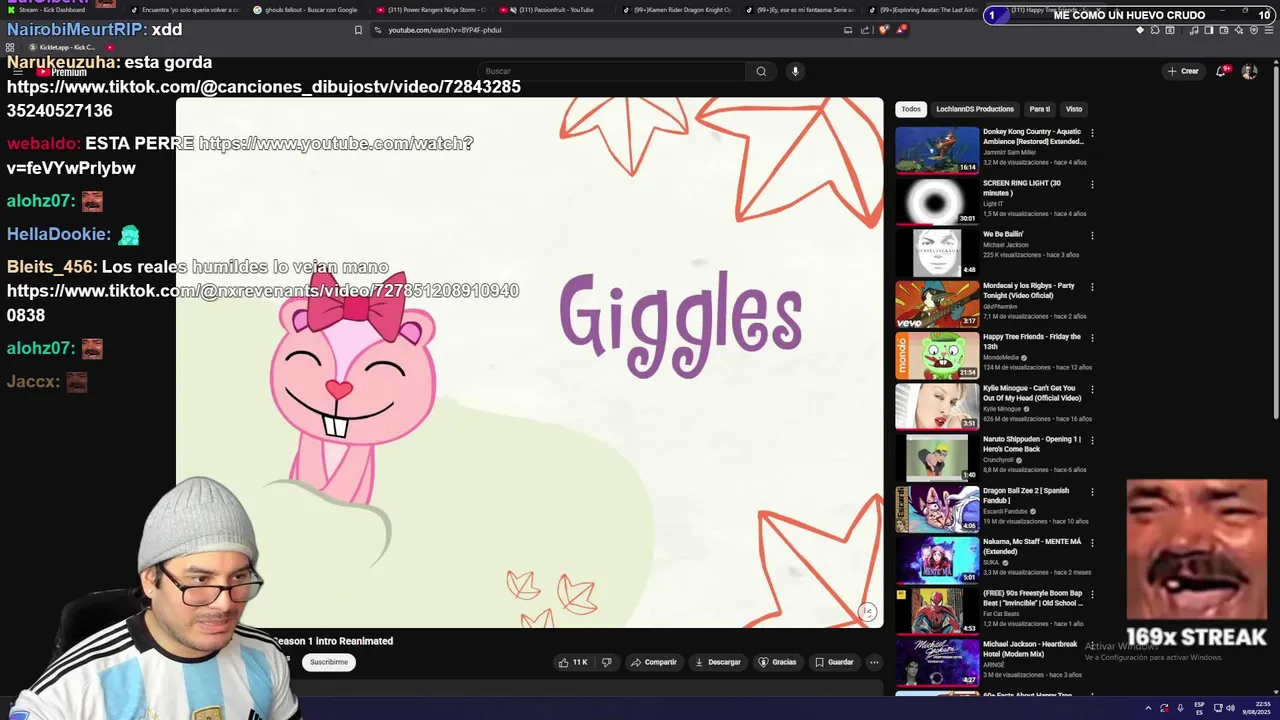Click the YouTube Premium logo
This screenshot has height=720, width=1280.
click(62, 72)
